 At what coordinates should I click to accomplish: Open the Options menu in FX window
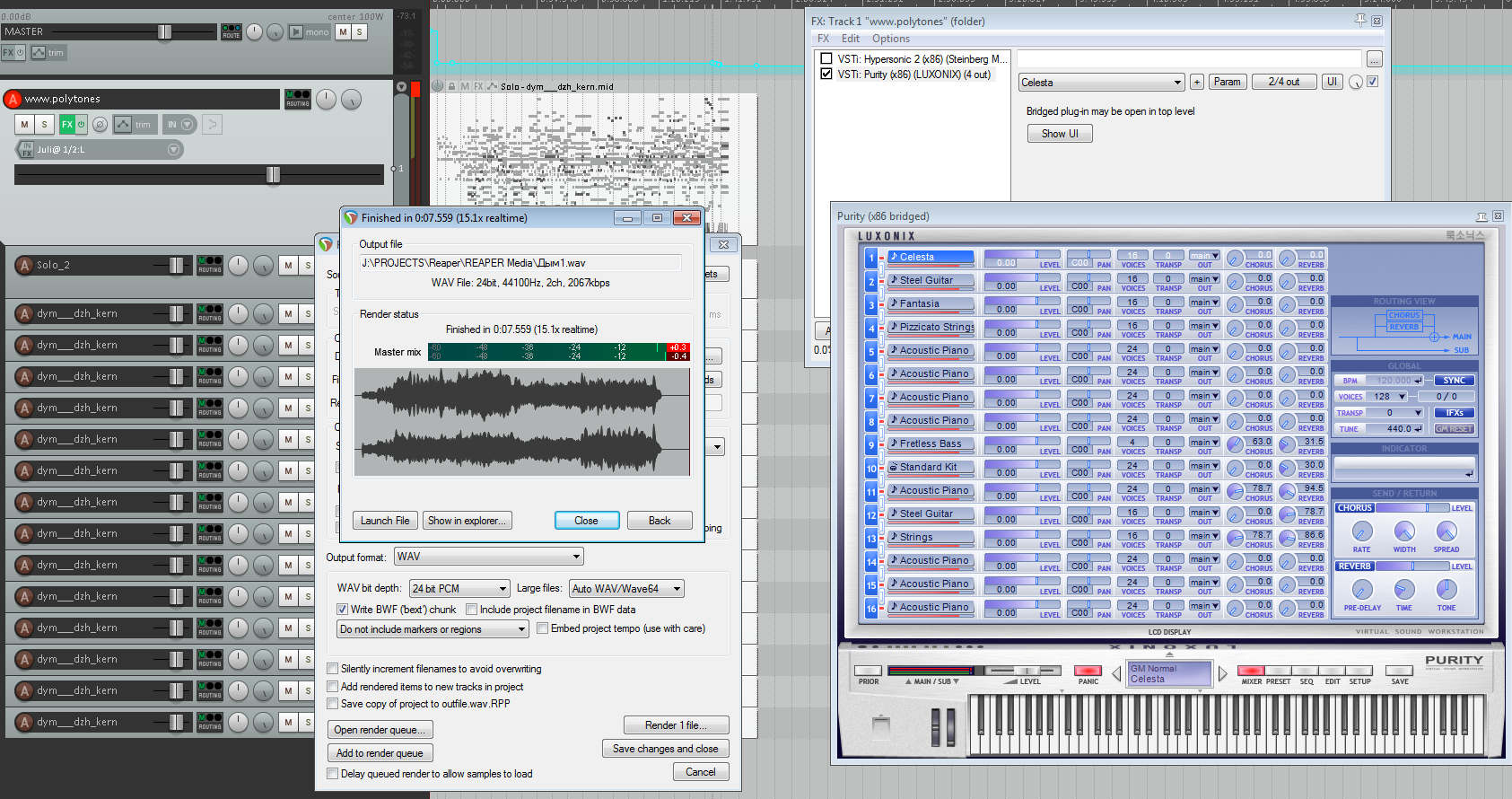(890, 39)
